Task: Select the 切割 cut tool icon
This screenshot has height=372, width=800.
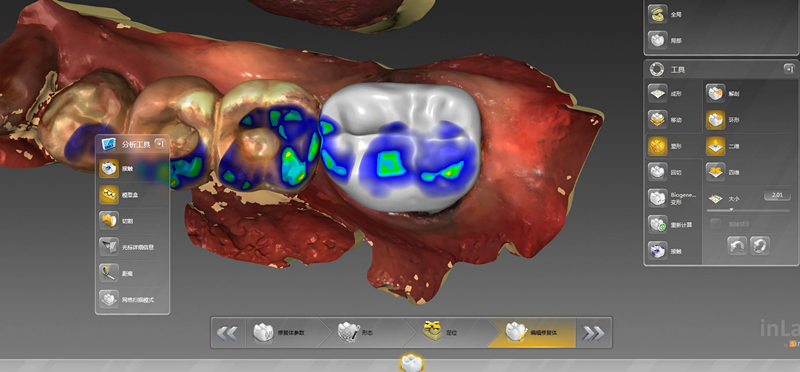Action: pyautogui.click(x=109, y=221)
